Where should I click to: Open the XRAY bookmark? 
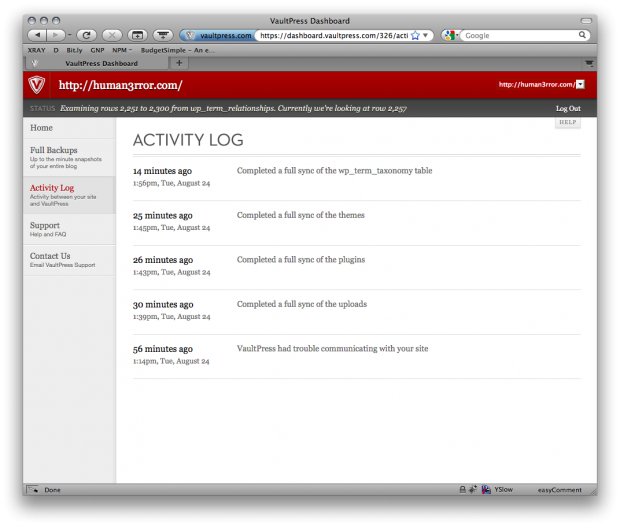[36, 50]
